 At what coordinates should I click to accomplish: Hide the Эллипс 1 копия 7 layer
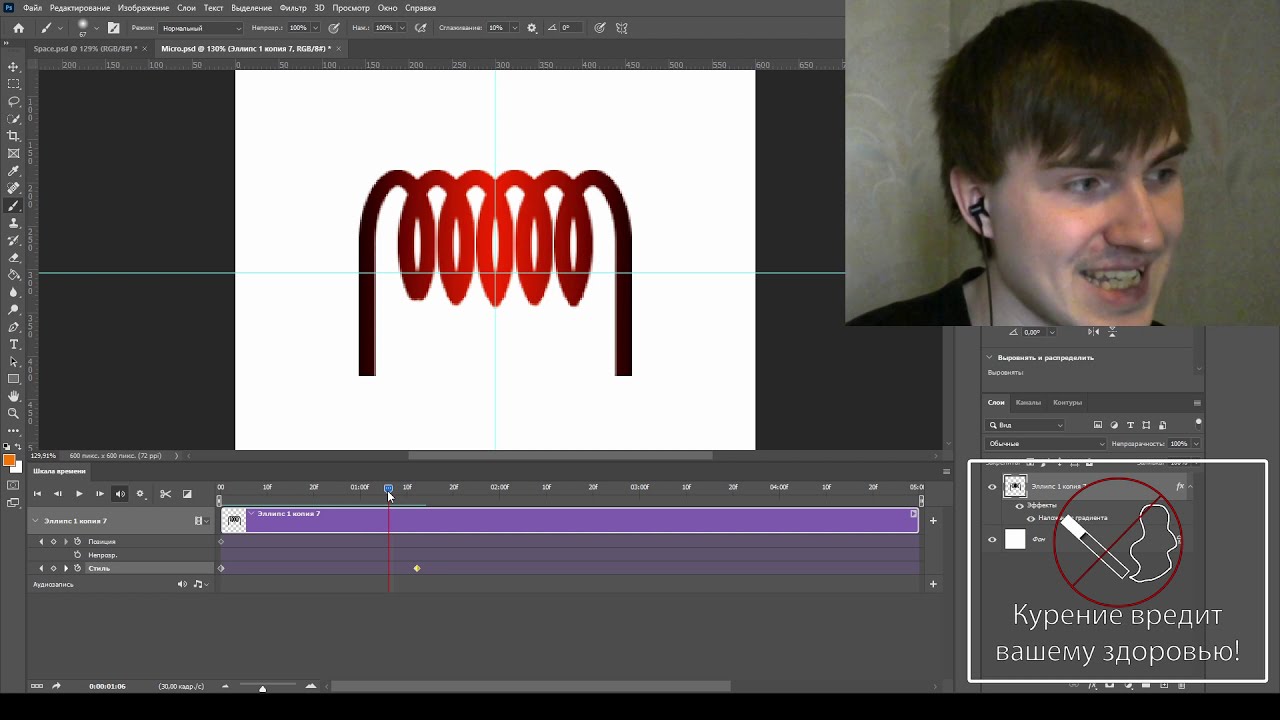coord(992,487)
